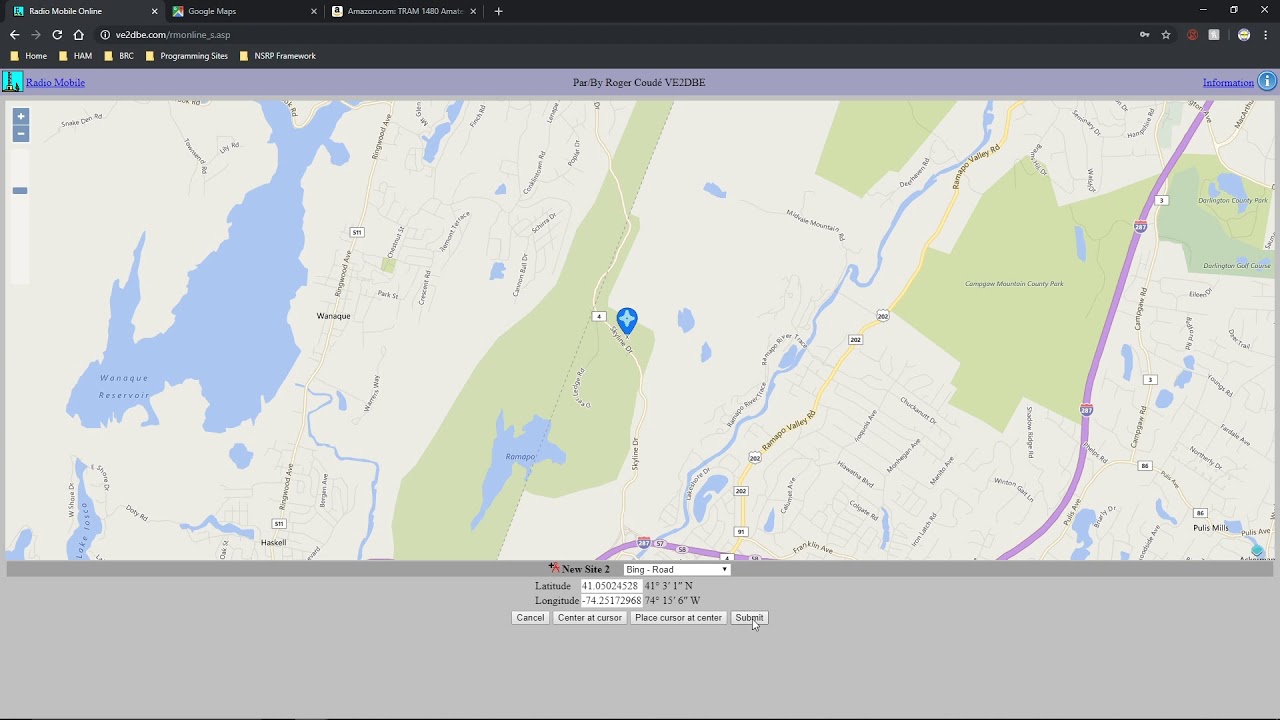Close the Radio Mobile Online tab
Screen dimensions: 1280x720
(154, 11)
